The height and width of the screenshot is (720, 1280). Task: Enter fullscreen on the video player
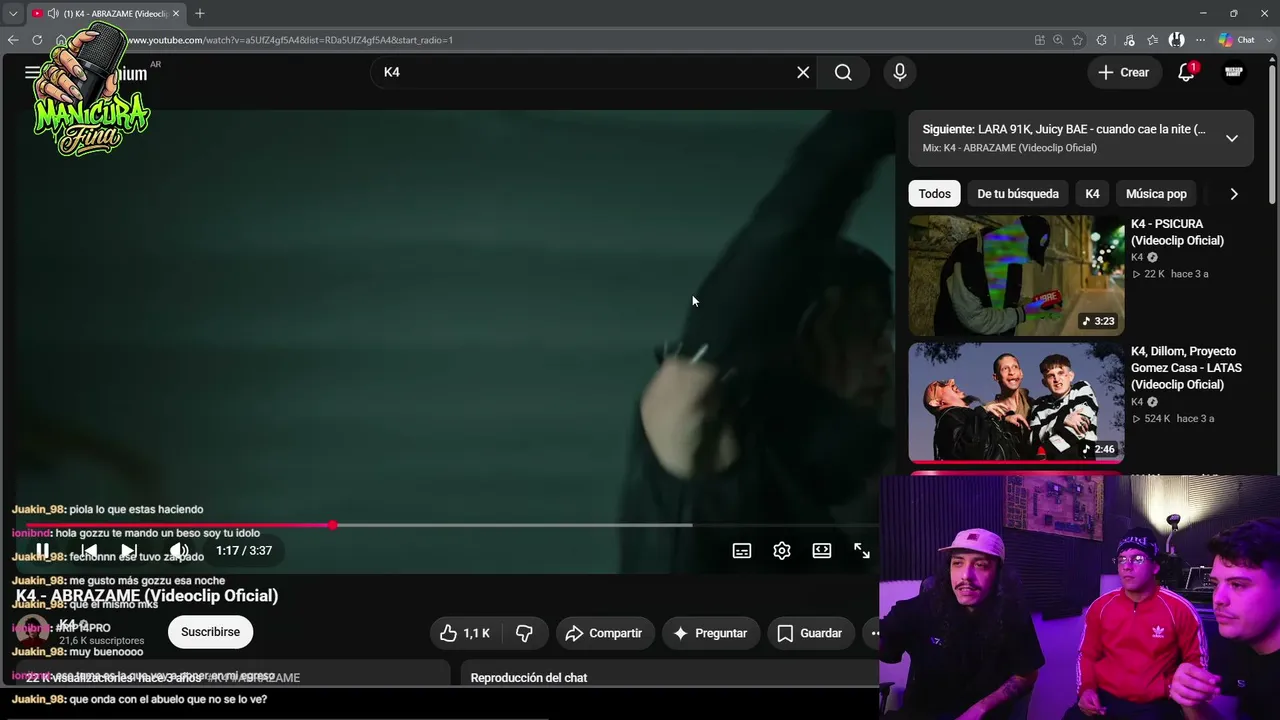[x=862, y=551]
